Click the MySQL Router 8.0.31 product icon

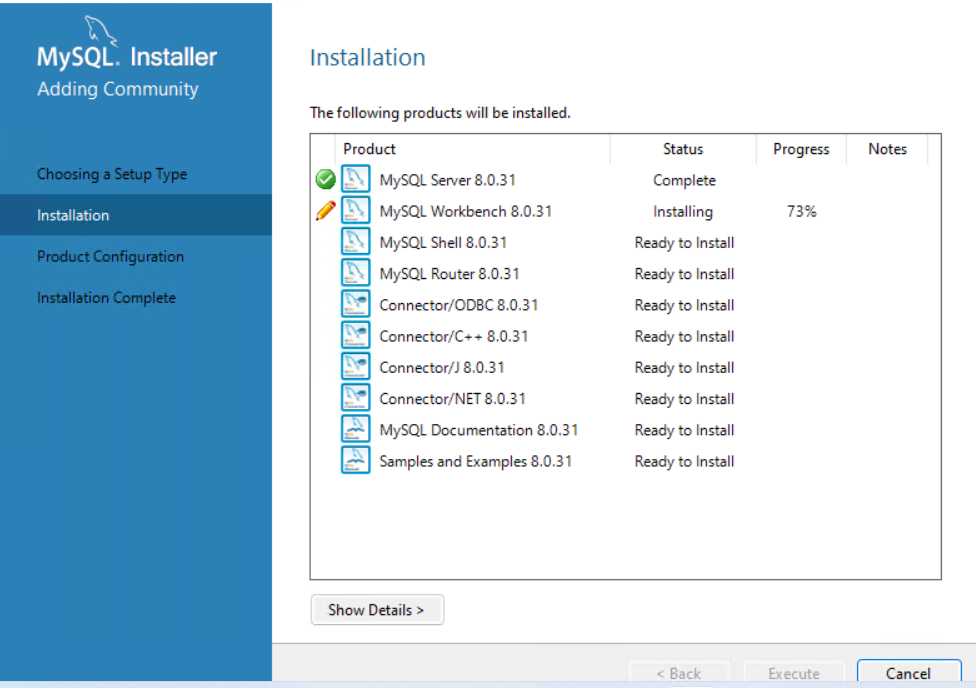tap(355, 274)
